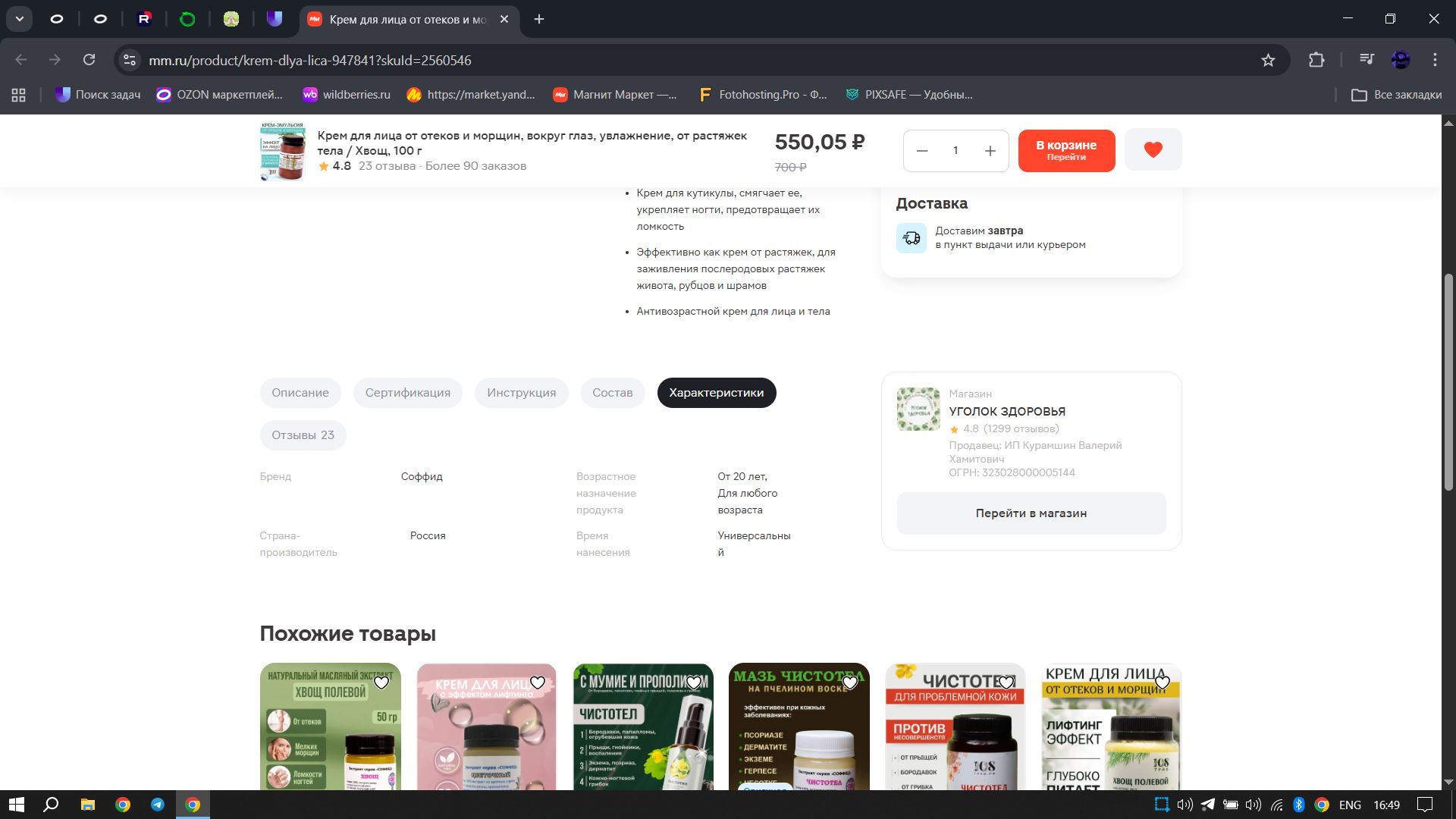
Task: Open the Telegram icon in the taskbar
Action: point(158,805)
